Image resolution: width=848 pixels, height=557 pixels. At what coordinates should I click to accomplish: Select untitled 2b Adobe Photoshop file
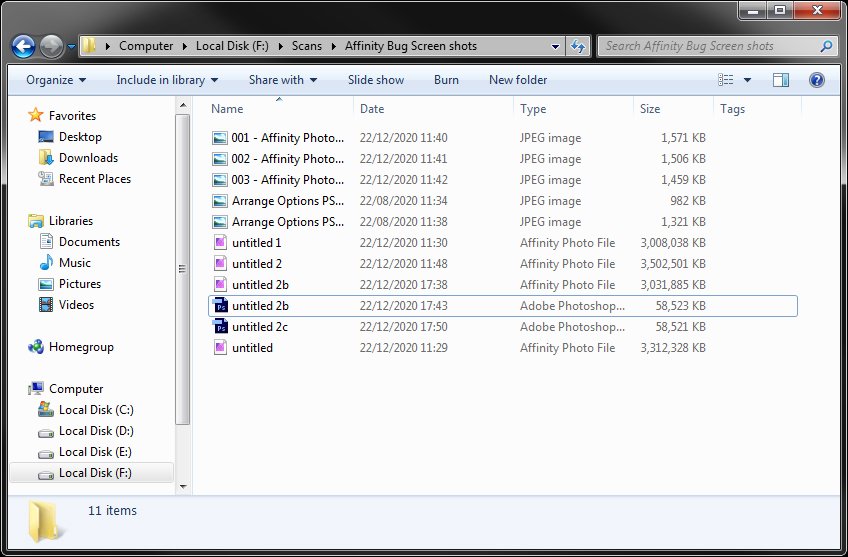(x=503, y=306)
